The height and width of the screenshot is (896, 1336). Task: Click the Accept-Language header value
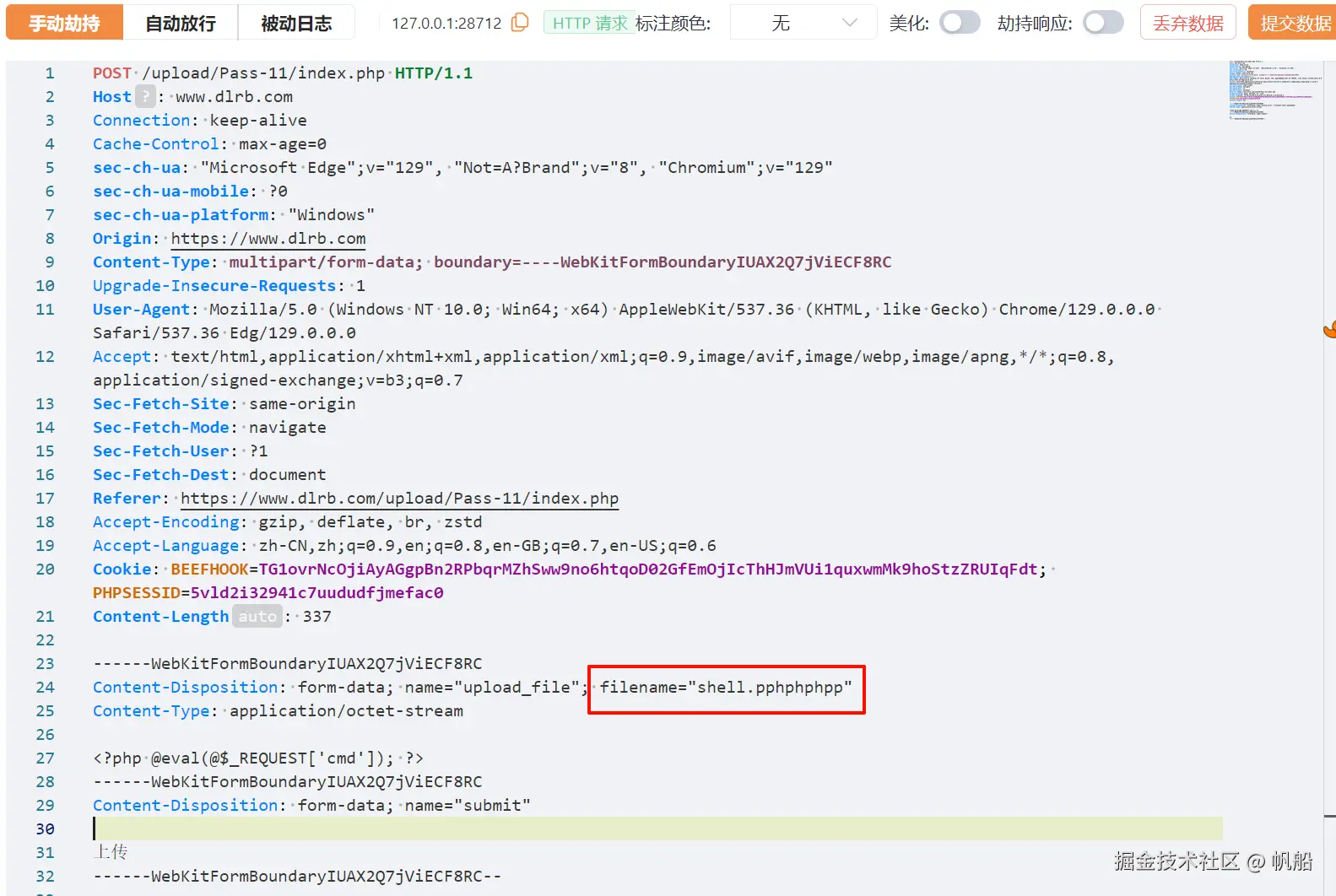(487, 546)
